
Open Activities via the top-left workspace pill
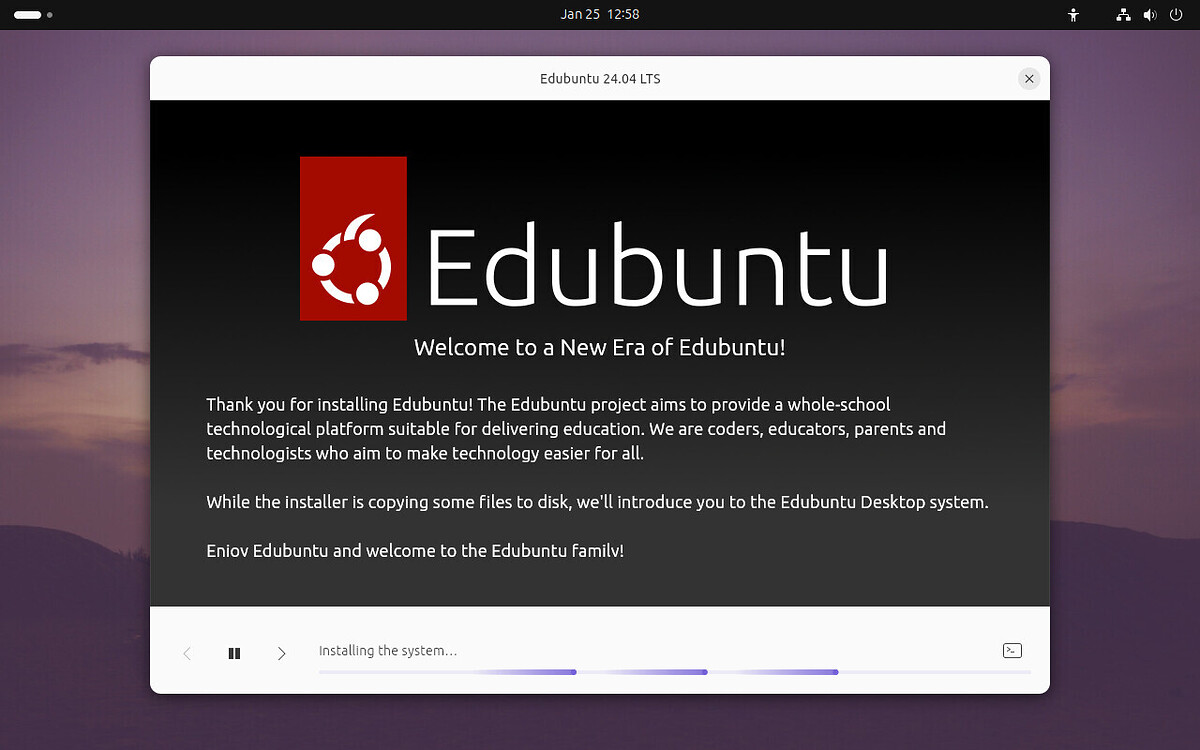point(27,15)
